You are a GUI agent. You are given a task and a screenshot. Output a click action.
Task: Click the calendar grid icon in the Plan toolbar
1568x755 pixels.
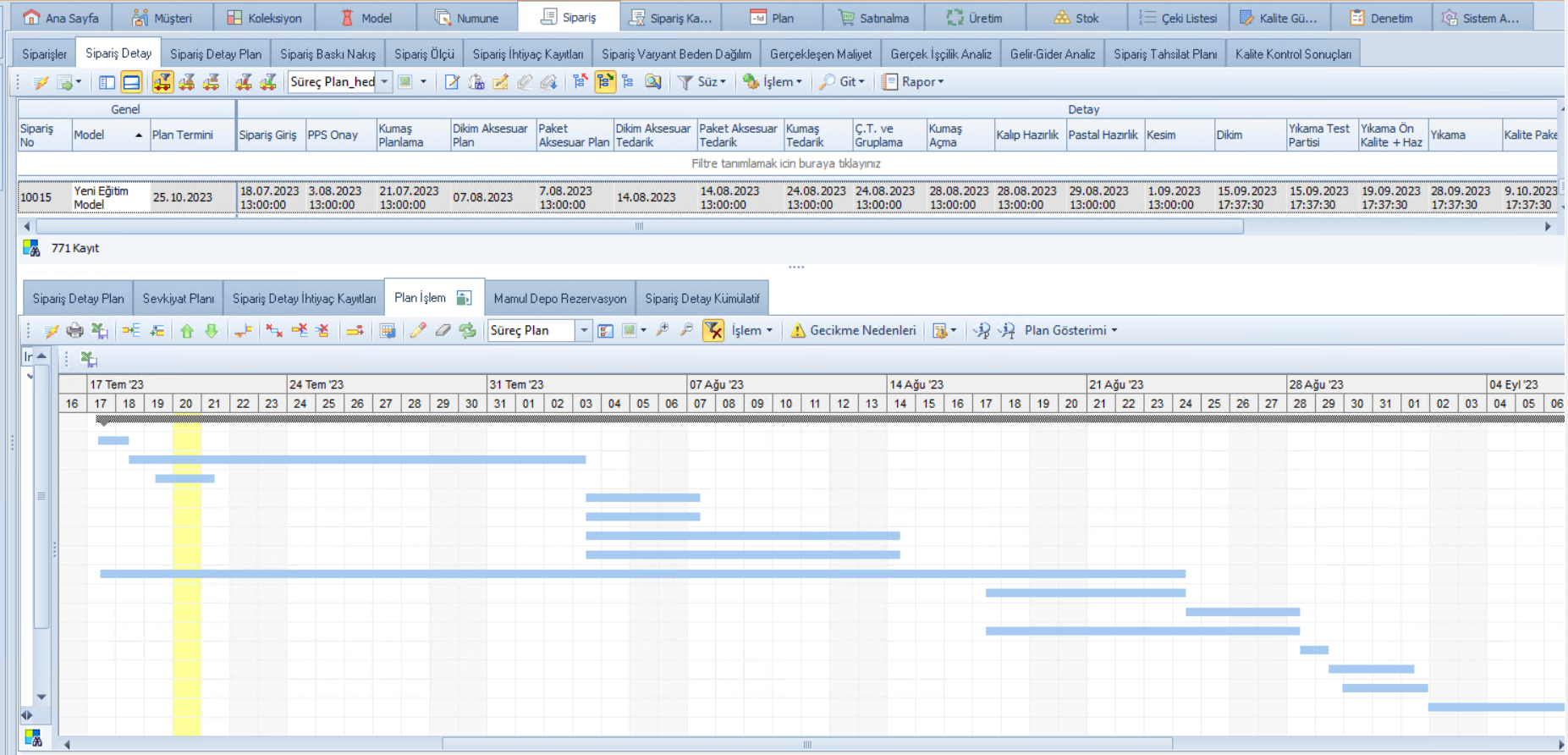click(x=387, y=331)
